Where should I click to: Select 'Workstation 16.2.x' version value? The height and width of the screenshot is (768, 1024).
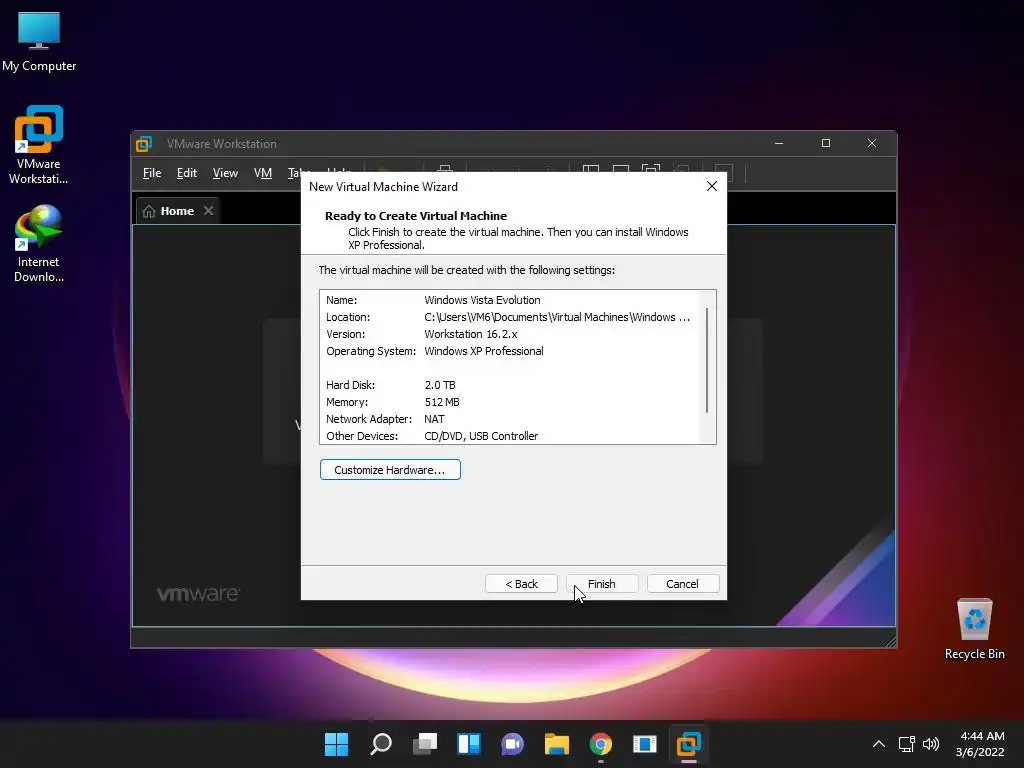(x=471, y=334)
